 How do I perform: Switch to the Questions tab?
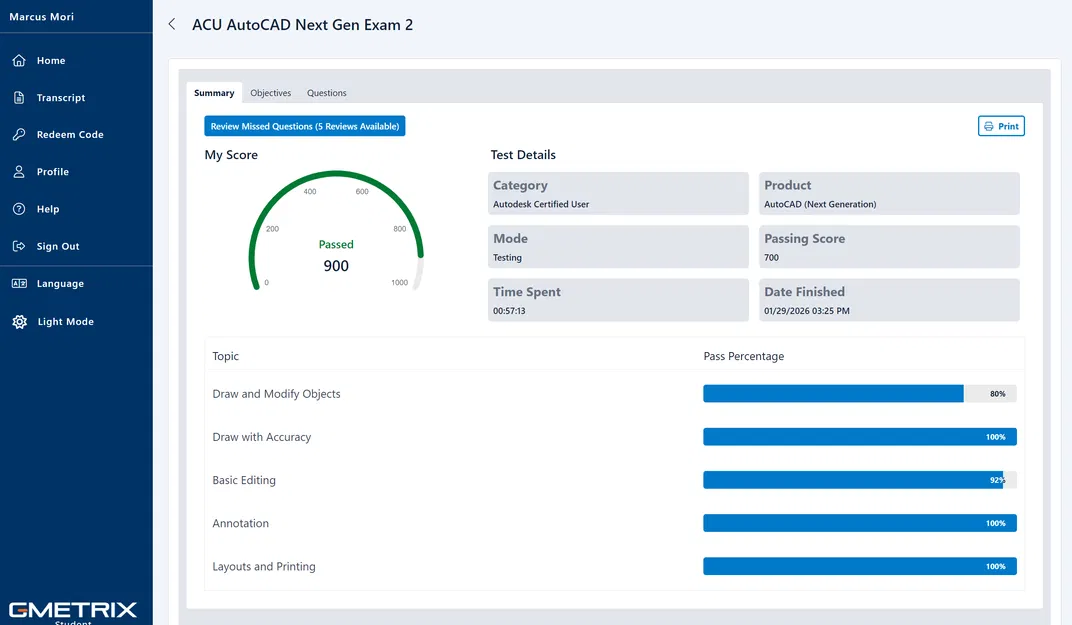click(x=327, y=93)
